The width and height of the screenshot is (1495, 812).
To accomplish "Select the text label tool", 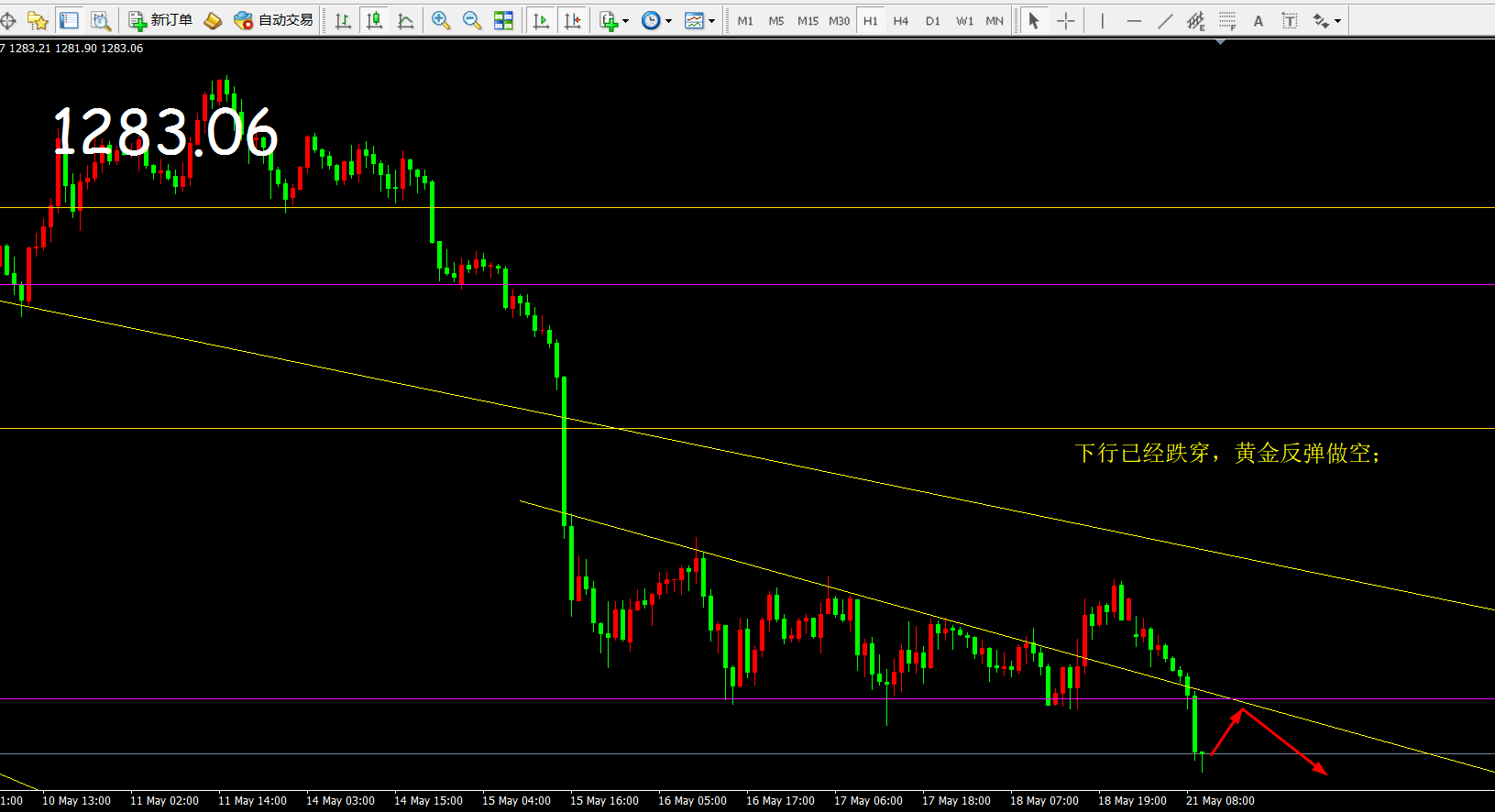I will pyautogui.click(x=1290, y=20).
